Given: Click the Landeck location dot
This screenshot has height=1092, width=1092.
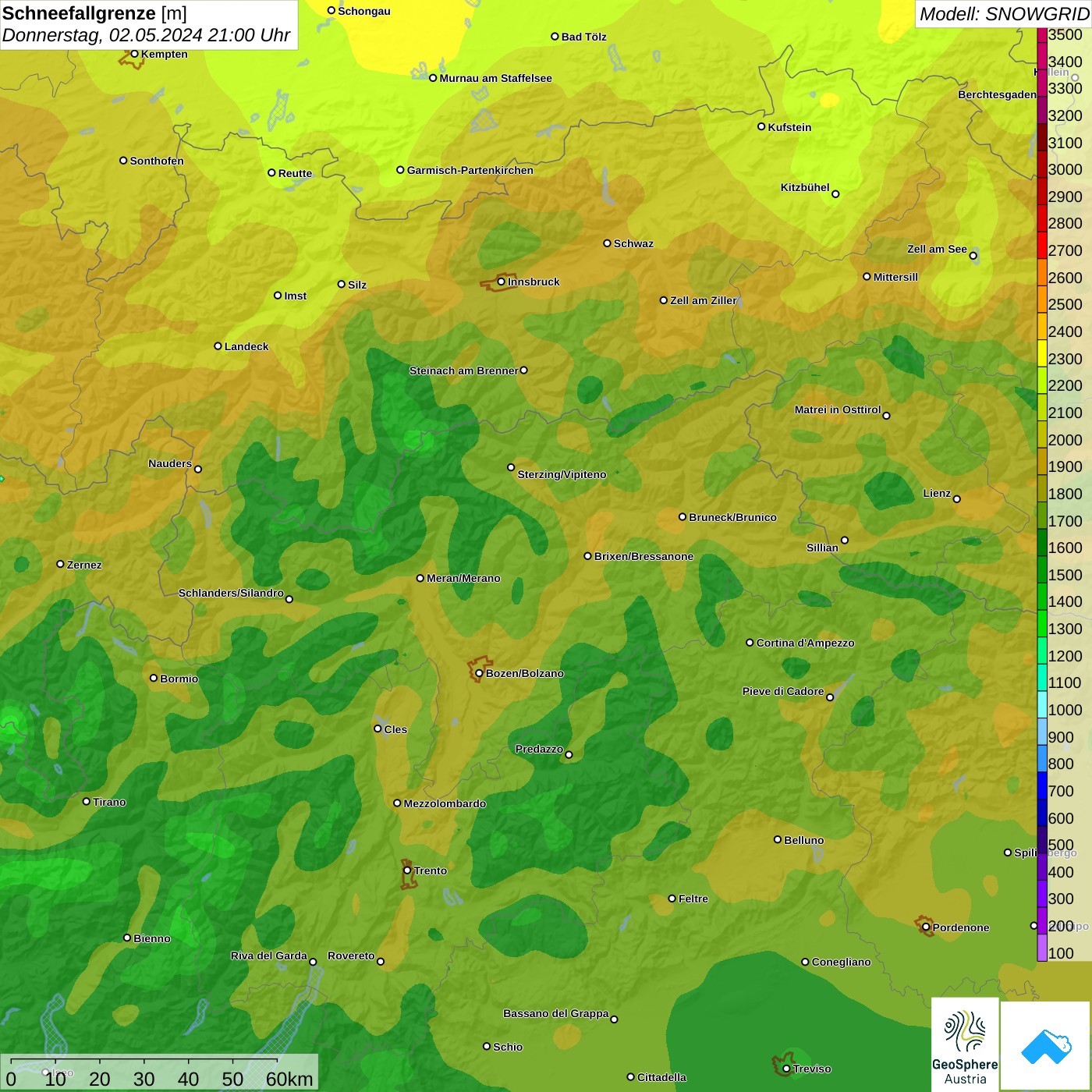Looking at the screenshot, I should tap(218, 346).
